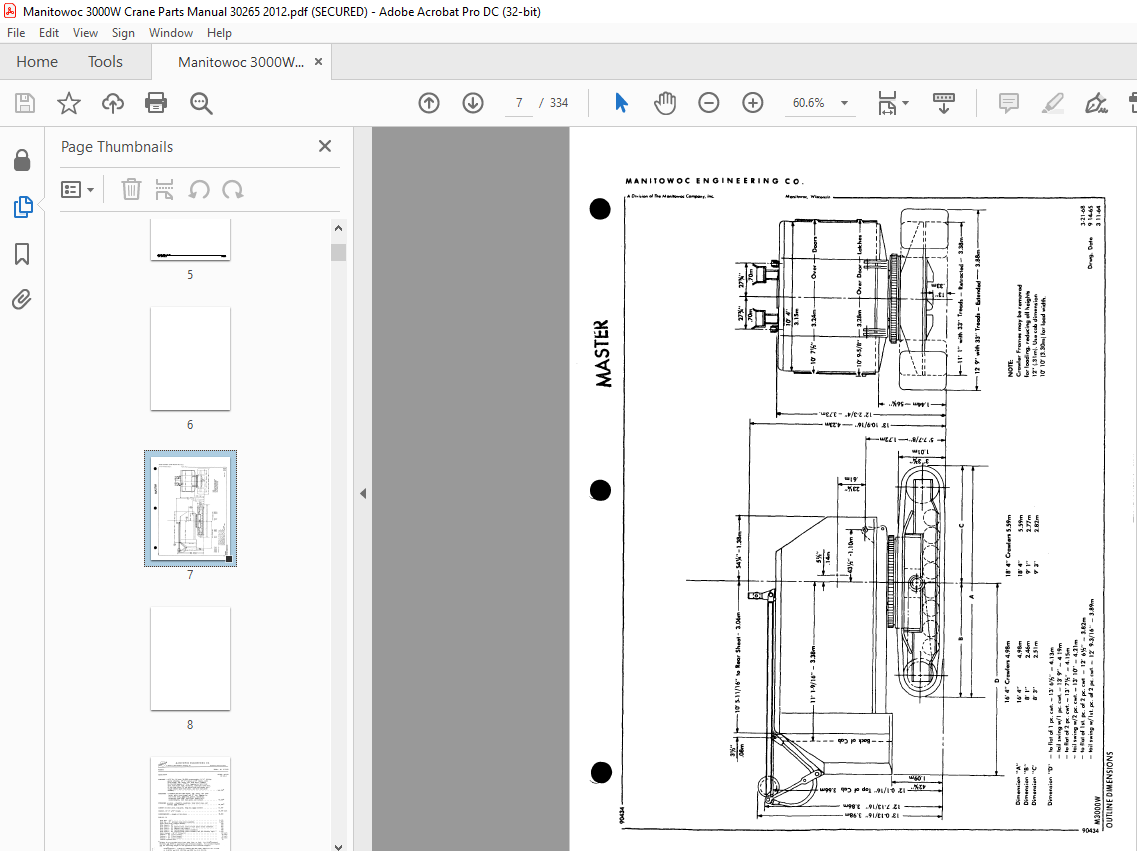Select the page 7 thumbnail
This screenshot has width=1137, height=851.
coord(190,508)
